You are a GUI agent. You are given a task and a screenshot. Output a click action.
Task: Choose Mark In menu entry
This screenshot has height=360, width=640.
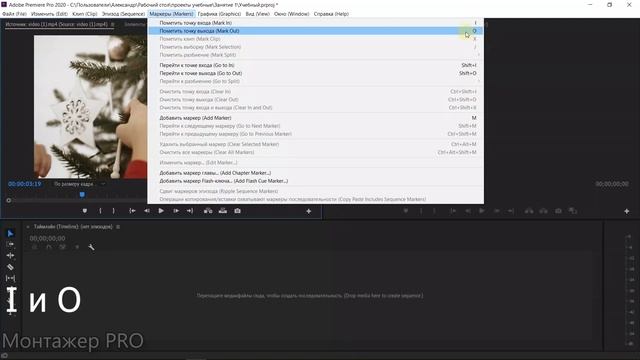tap(316, 23)
